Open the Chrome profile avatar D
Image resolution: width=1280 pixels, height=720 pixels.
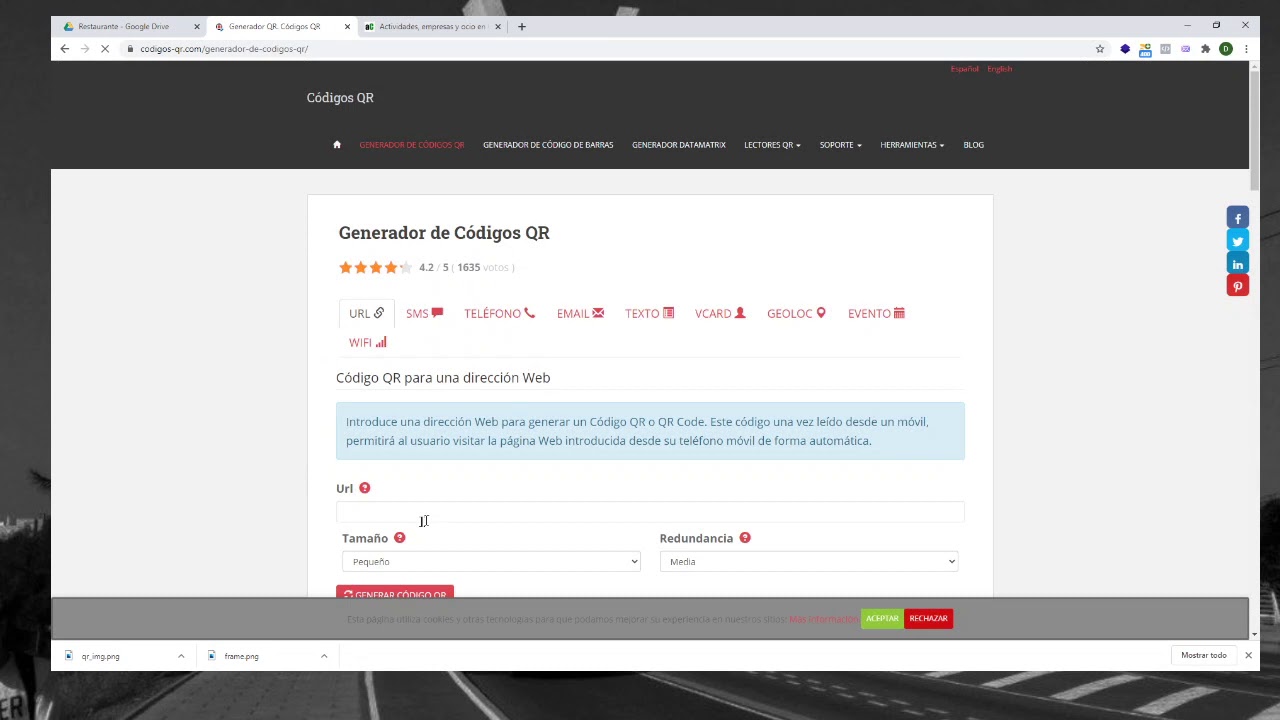(x=1226, y=49)
